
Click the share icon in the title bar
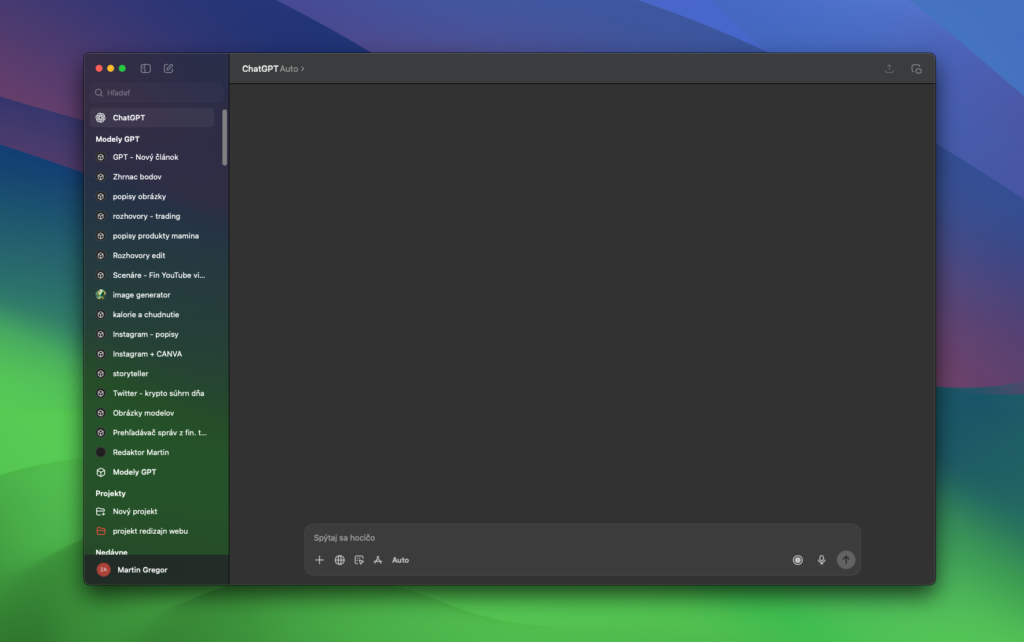pyautogui.click(x=889, y=68)
